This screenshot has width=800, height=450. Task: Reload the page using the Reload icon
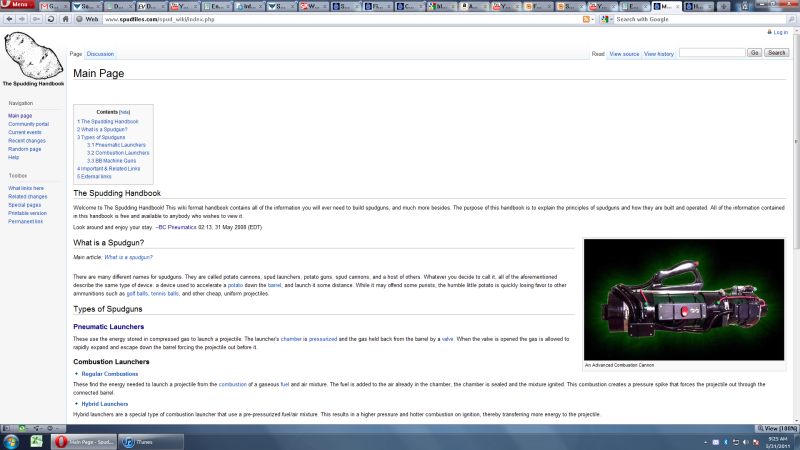coord(51,19)
